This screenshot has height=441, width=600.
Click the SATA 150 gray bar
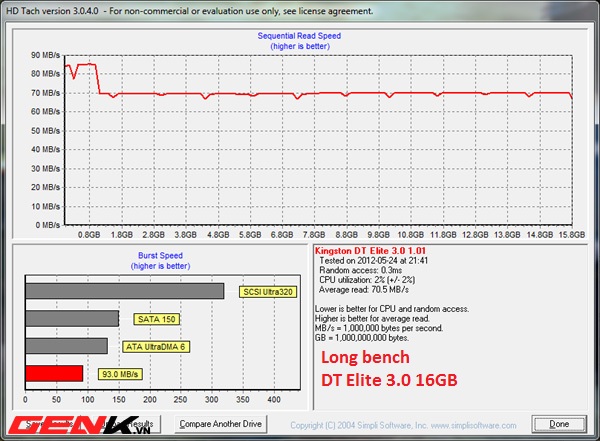coord(72,318)
